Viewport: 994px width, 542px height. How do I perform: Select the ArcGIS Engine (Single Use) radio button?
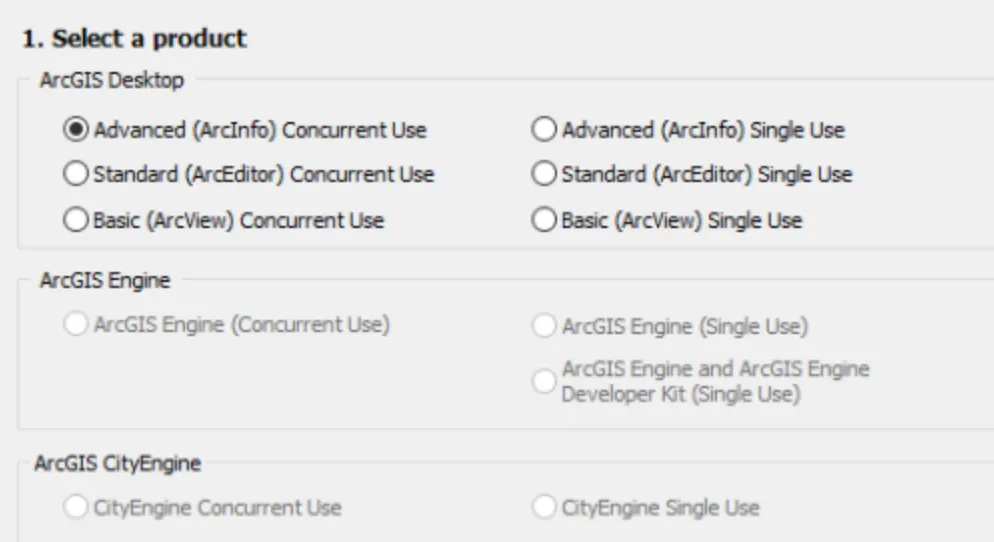click(x=545, y=325)
